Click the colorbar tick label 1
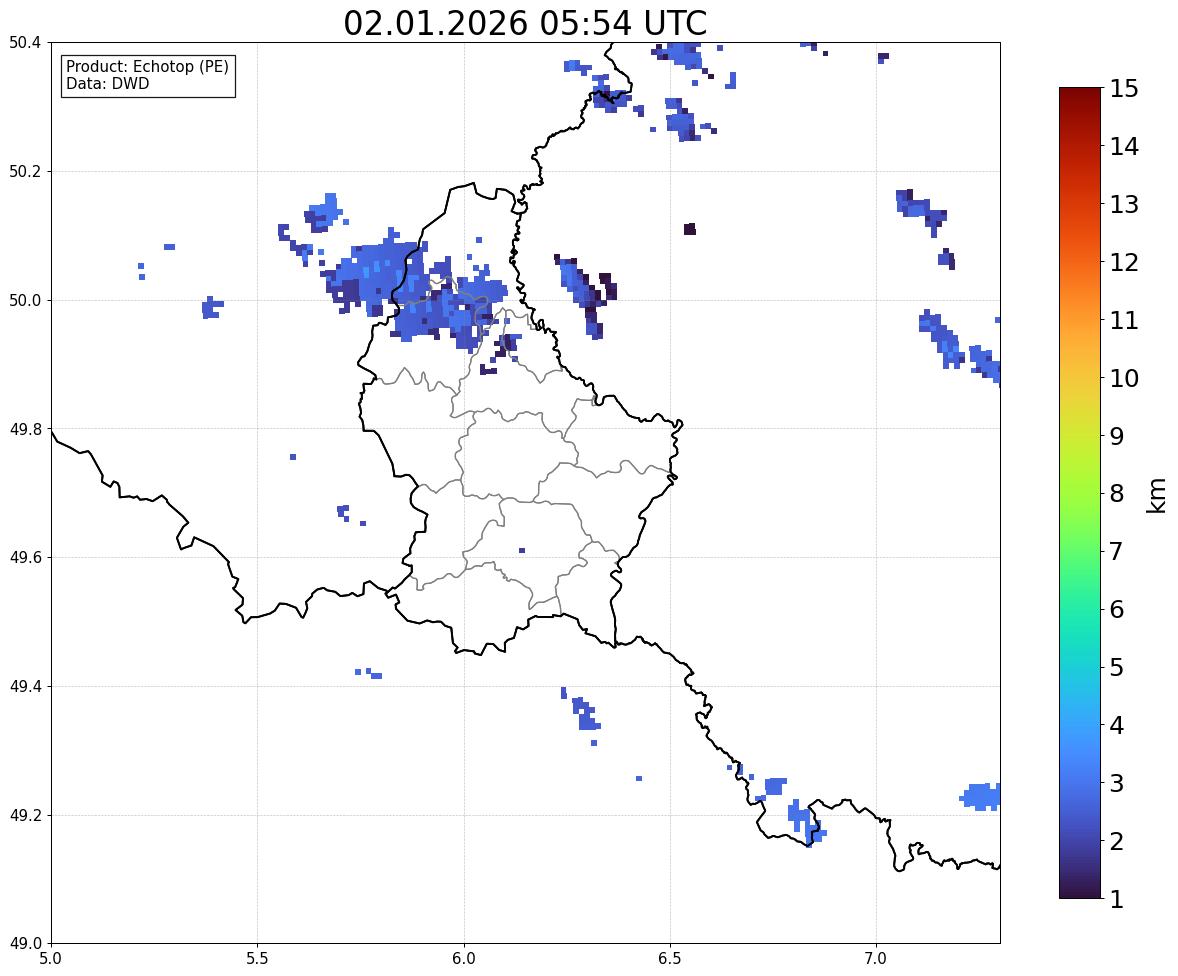Viewport: 1178px width, 976px height. tap(1117, 899)
